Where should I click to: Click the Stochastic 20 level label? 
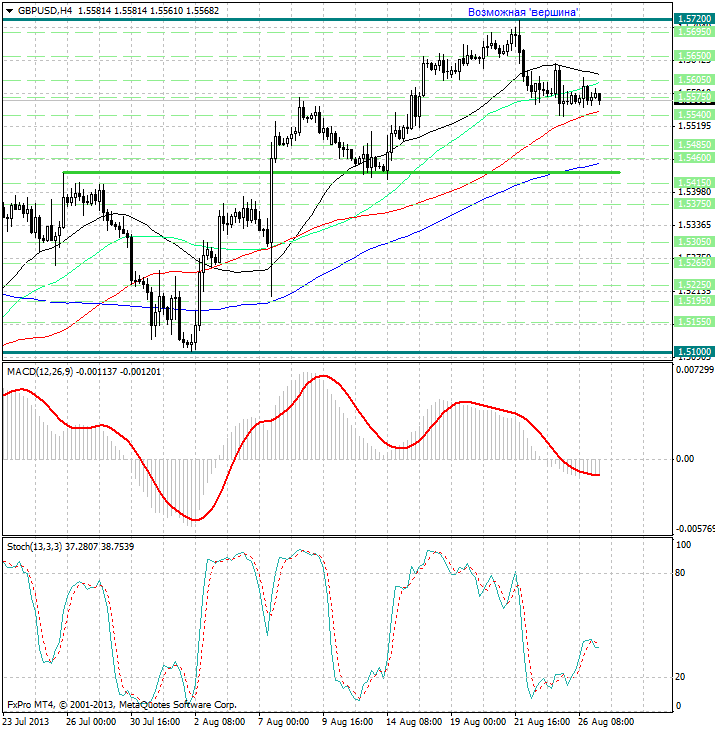pos(680,677)
